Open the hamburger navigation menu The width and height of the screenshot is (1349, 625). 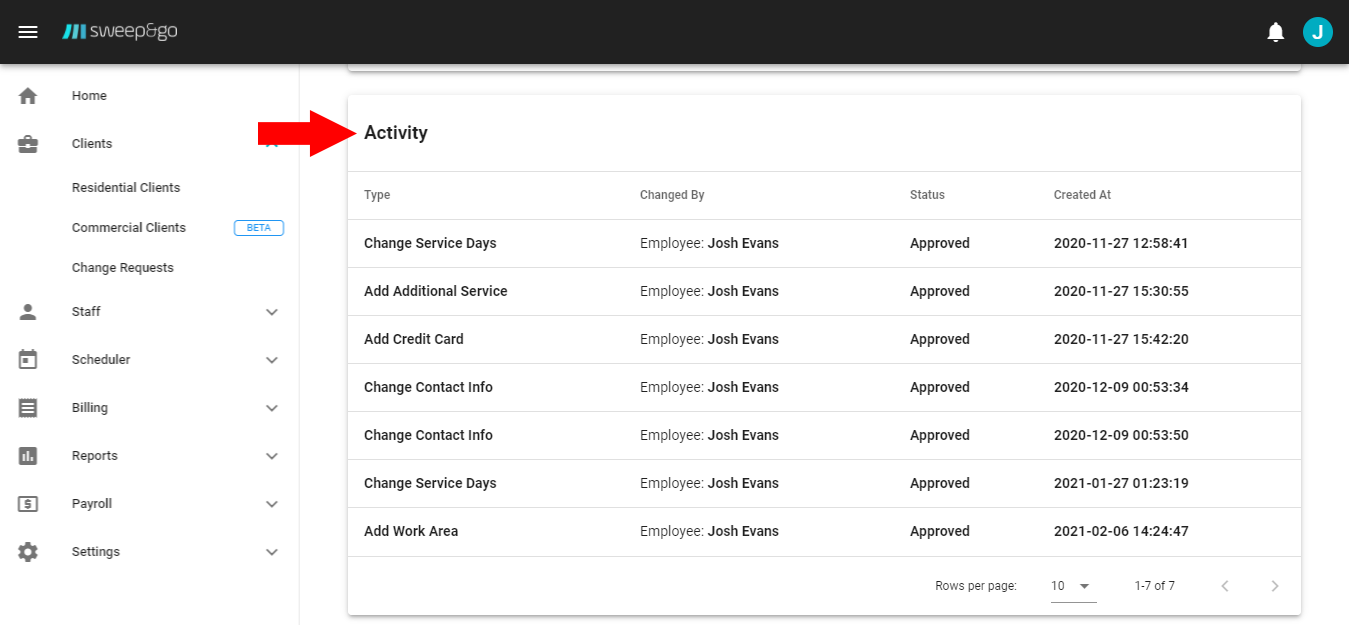pos(28,32)
